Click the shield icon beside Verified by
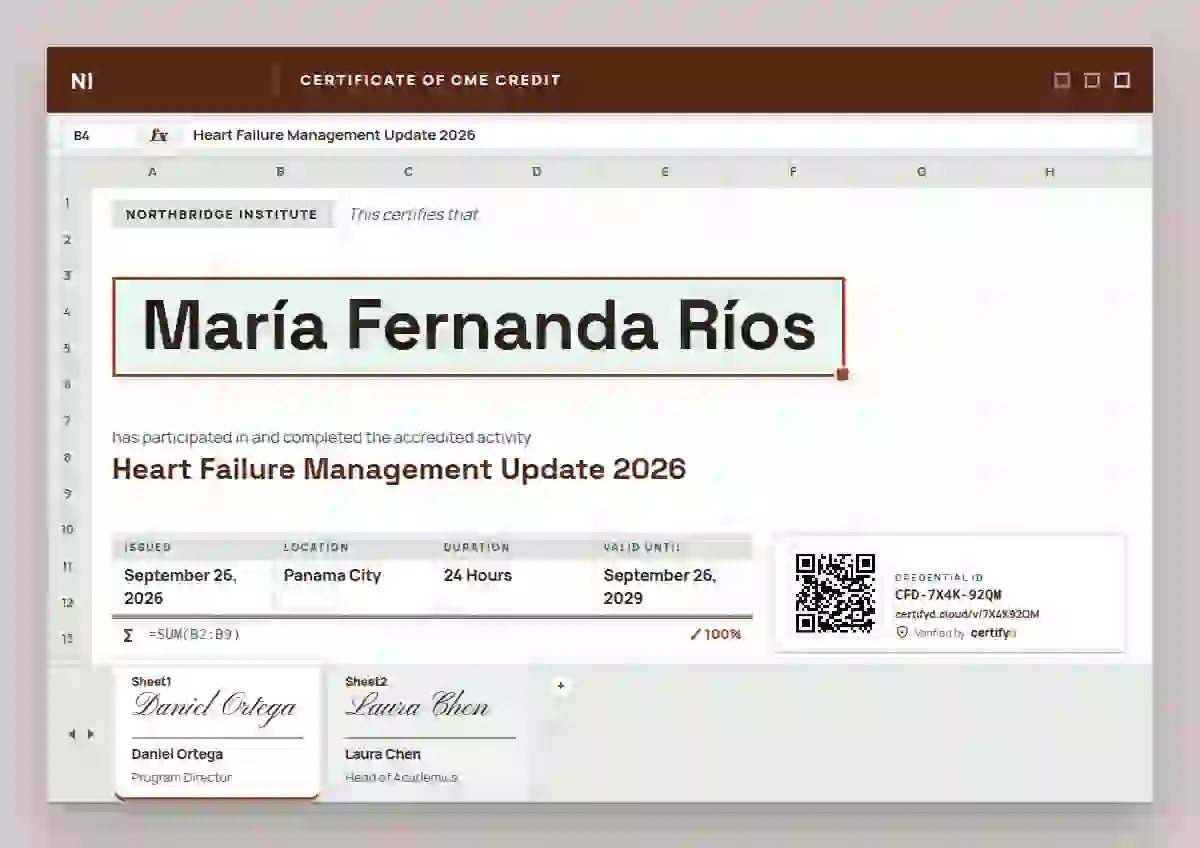Screen dimensions: 1200x848 [902, 632]
